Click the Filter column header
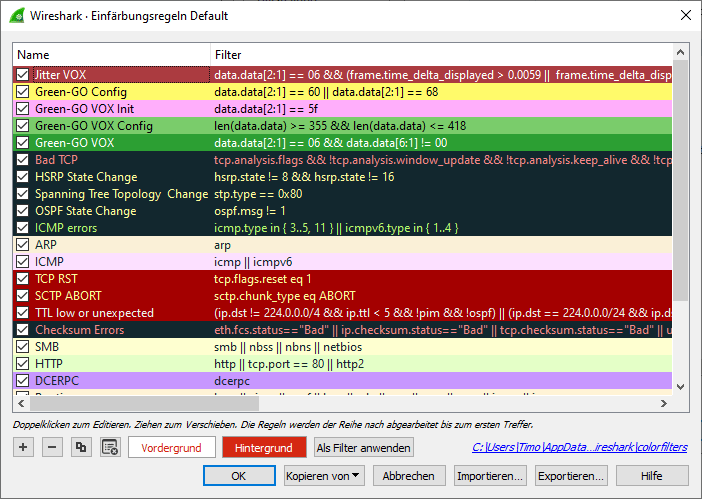This screenshot has height=499, width=702. pyautogui.click(x=441, y=55)
